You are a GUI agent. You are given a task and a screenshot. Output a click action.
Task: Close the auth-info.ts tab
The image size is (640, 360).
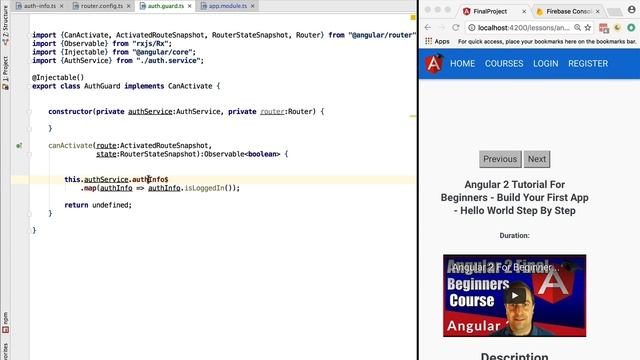(x=61, y=6)
